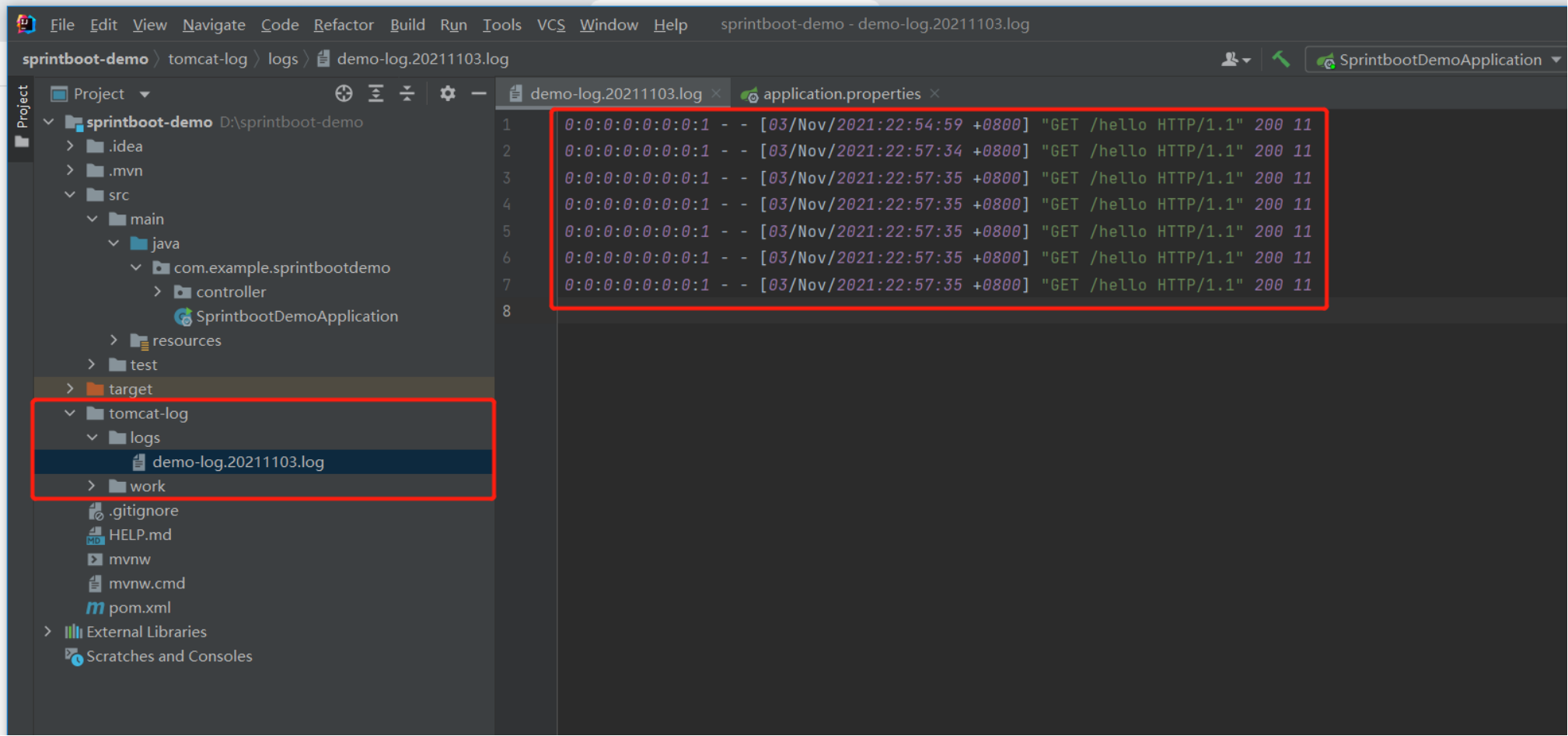
Task: Expand External Libraries node
Action: pyautogui.click(x=49, y=632)
